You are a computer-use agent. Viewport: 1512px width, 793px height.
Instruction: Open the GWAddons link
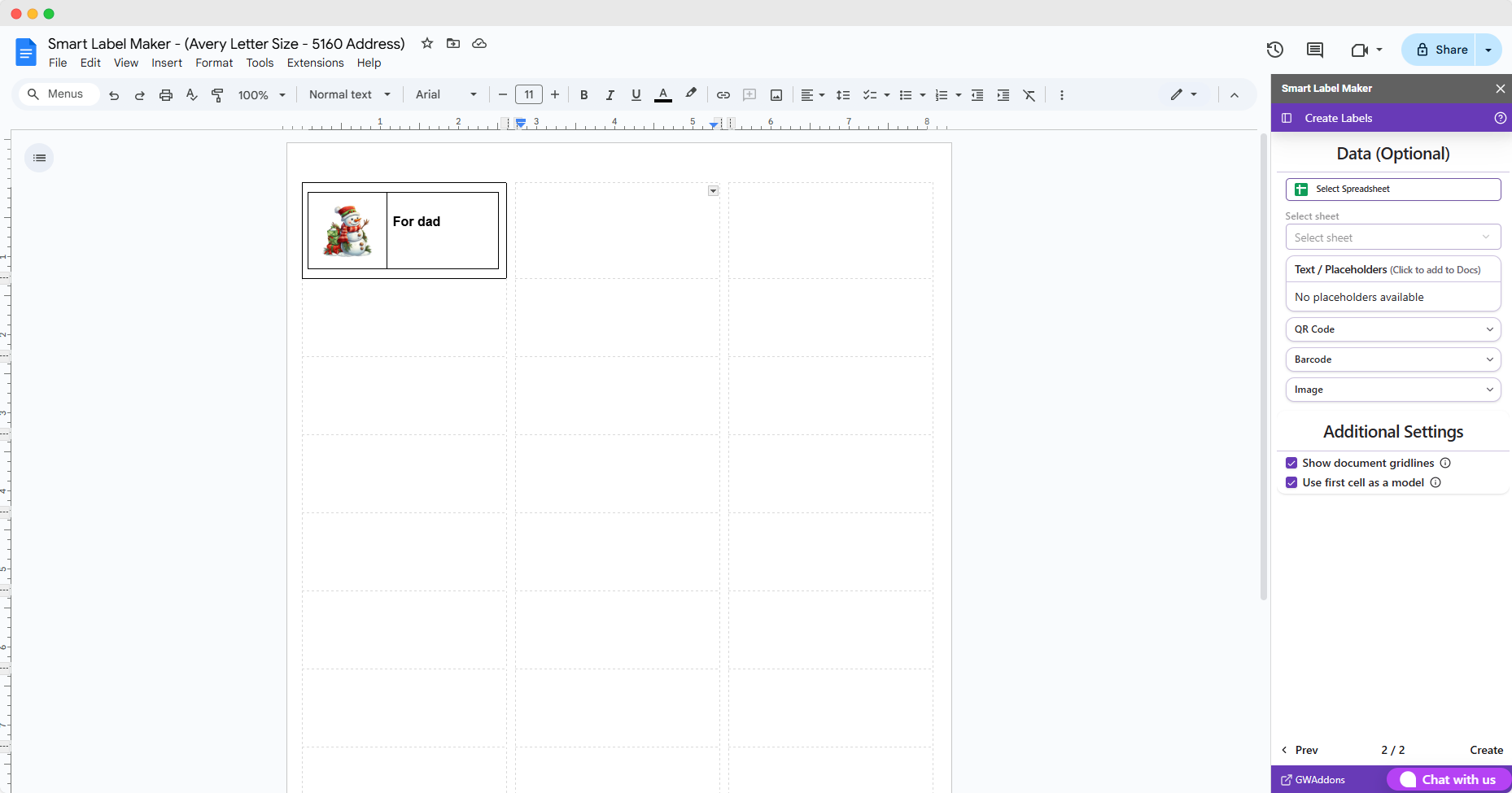(1313, 779)
